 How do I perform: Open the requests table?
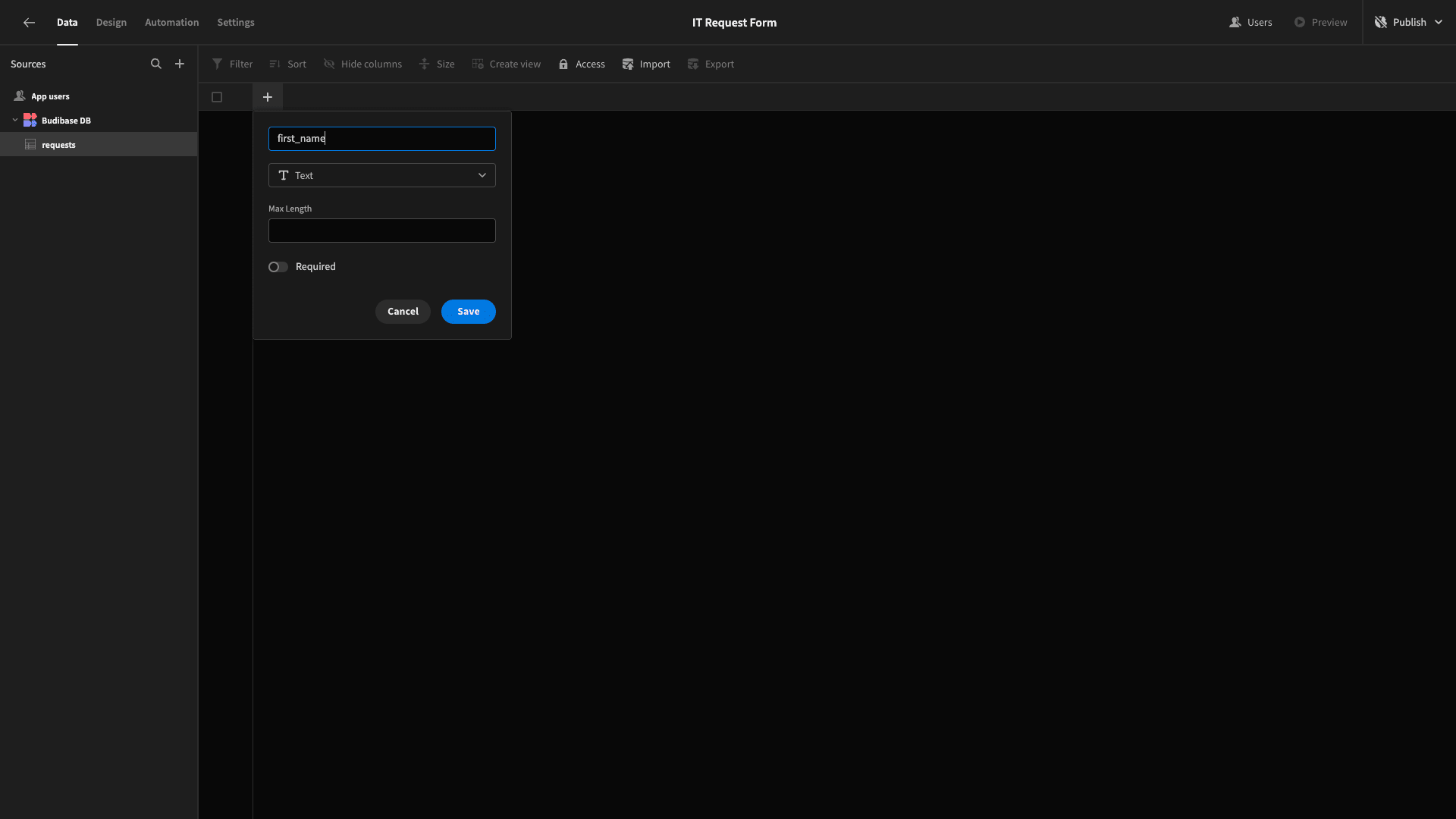[99, 145]
